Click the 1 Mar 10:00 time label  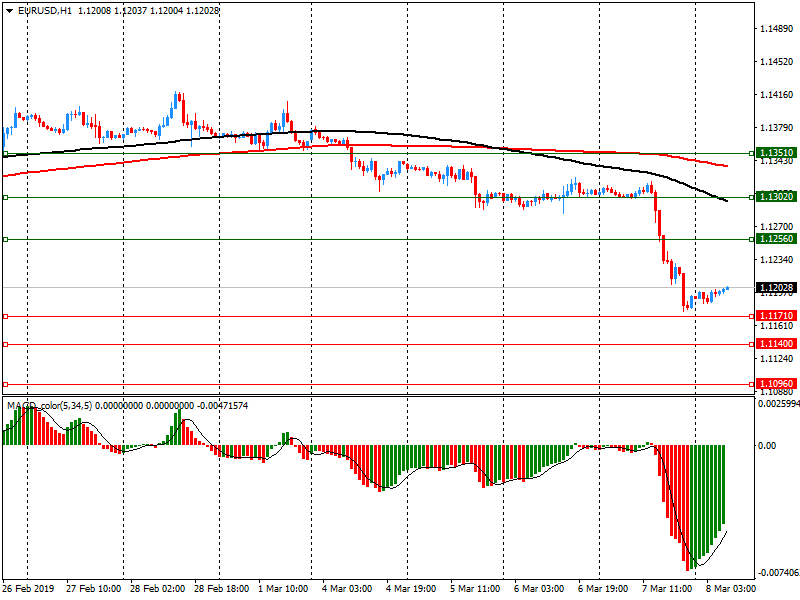[x=283, y=589]
